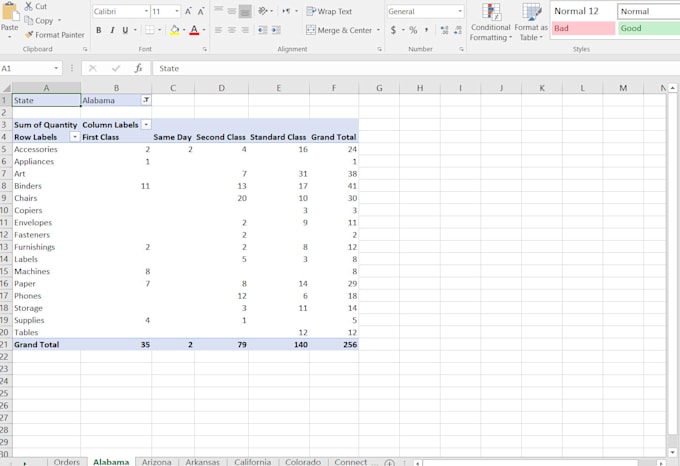Decrease indent icon
Image resolution: width=680 pixels, height=466 pixels.
(262, 30)
